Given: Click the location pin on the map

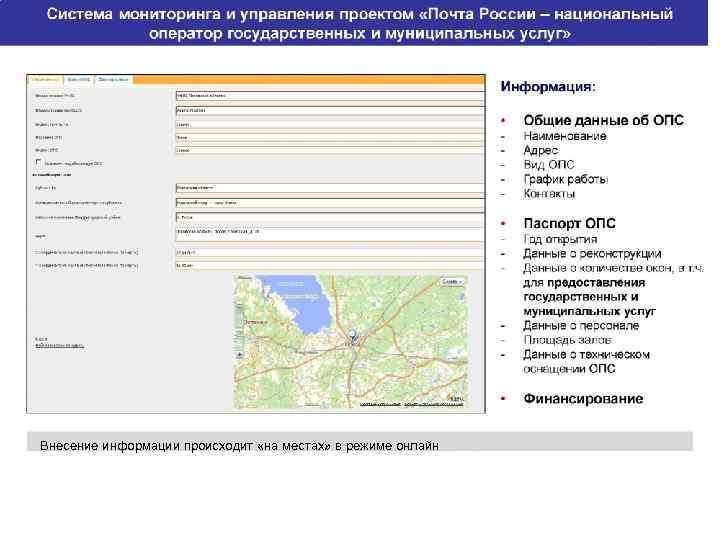Looking at the screenshot, I should (x=353, y=336).
